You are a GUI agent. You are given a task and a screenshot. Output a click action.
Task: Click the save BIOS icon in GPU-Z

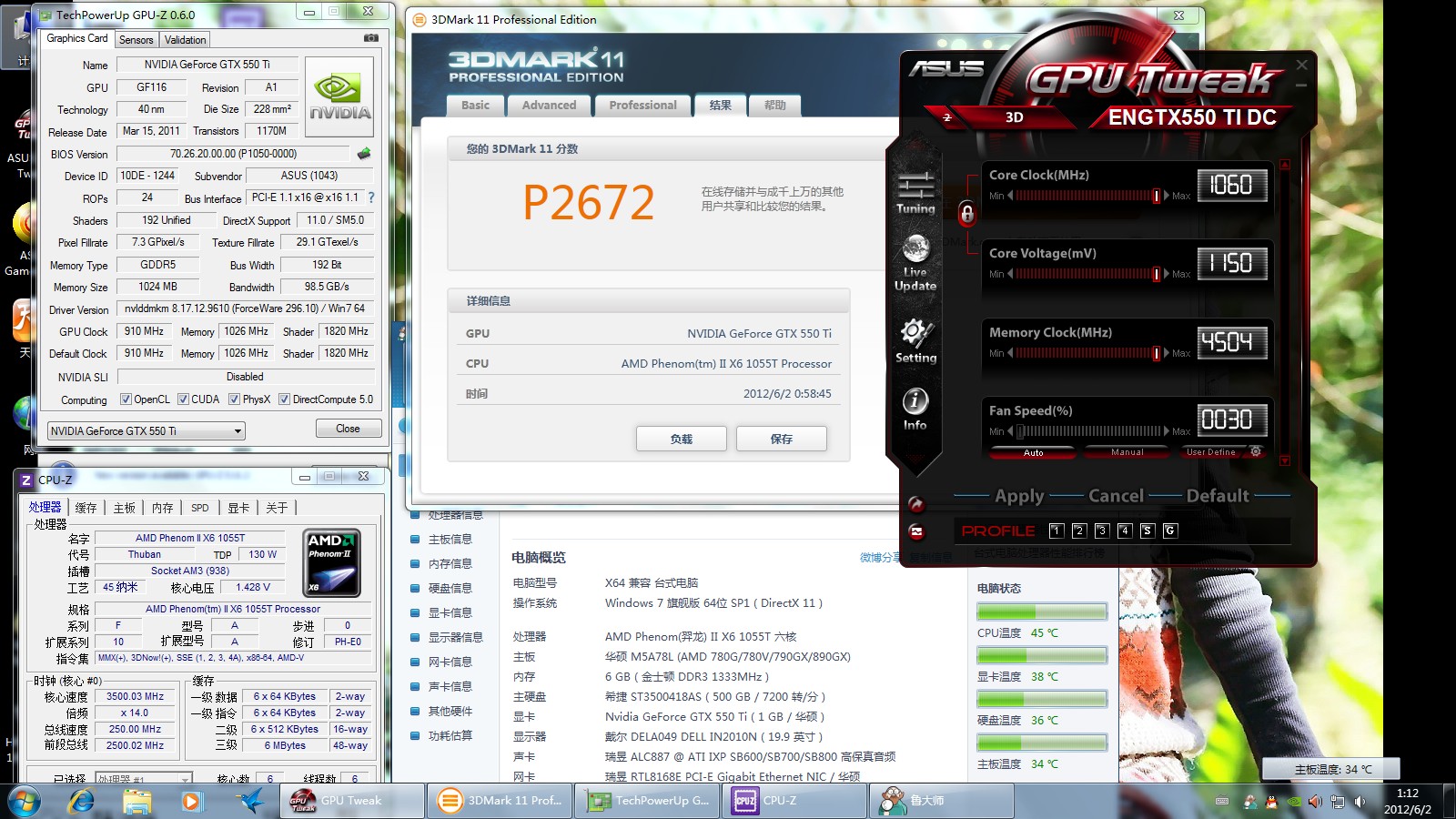(x=364, y=154)
